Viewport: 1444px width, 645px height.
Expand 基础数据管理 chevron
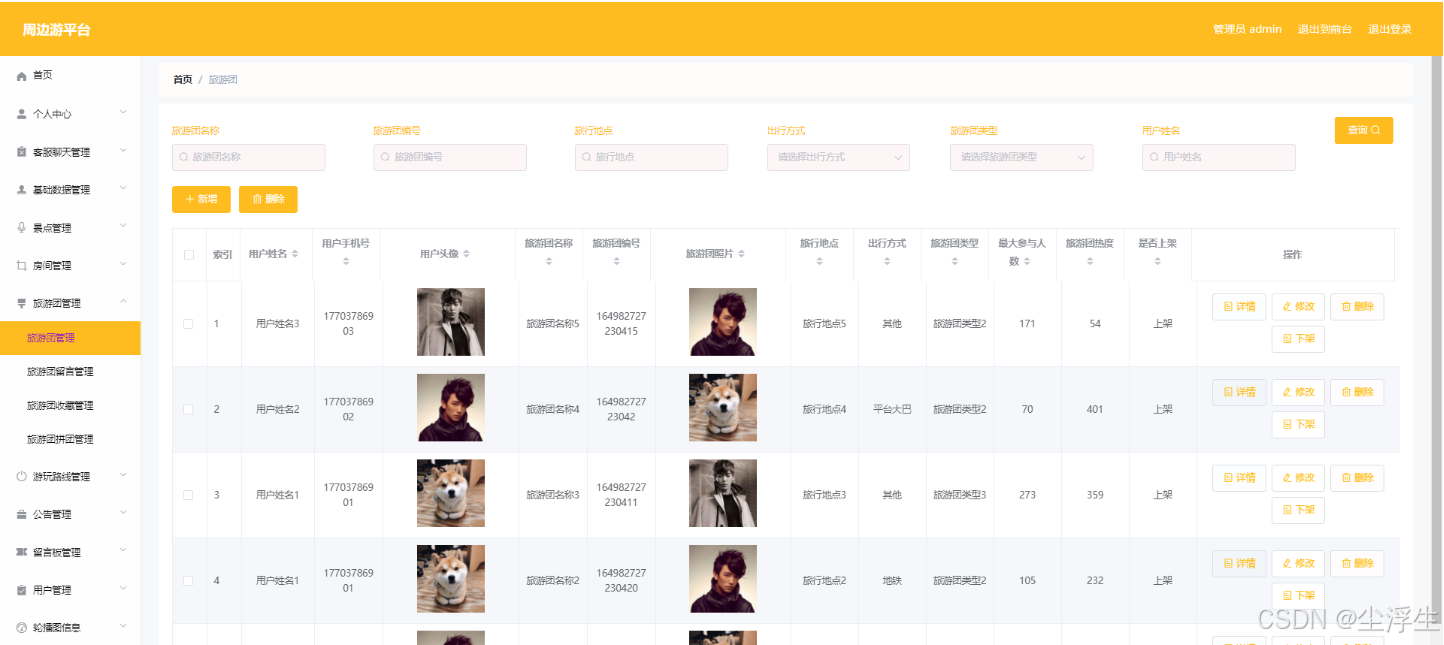pos(123,189)
